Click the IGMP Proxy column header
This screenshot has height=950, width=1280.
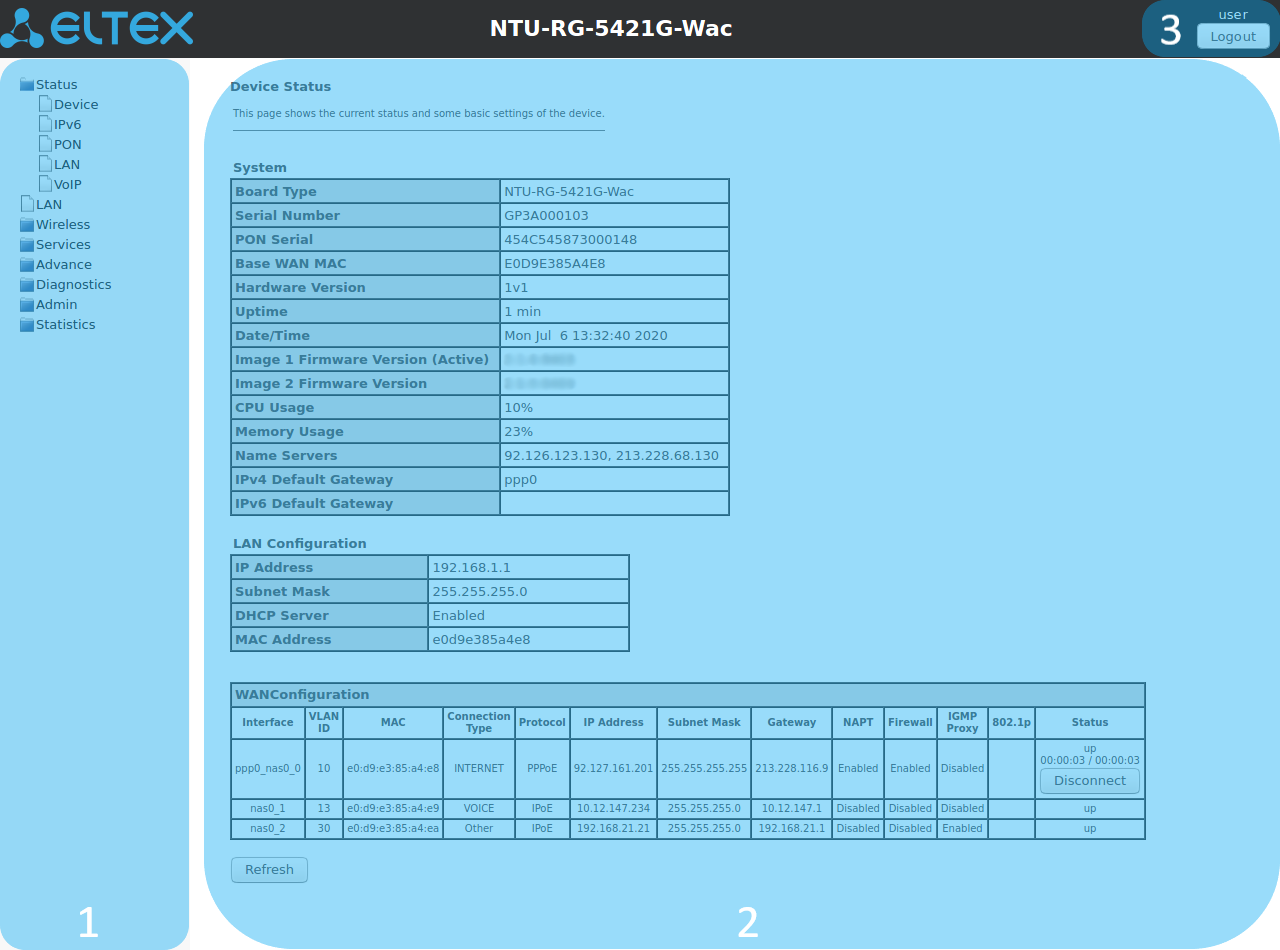click(962, 723)
